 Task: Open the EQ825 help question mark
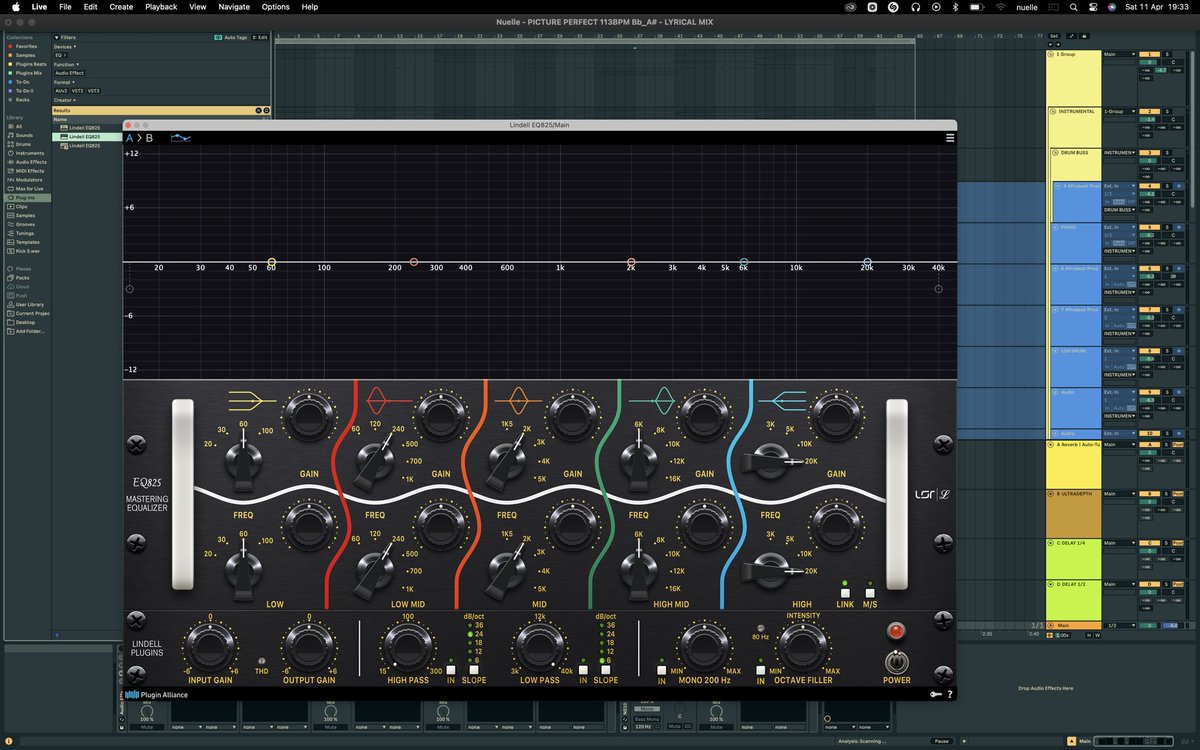(949, 694)
